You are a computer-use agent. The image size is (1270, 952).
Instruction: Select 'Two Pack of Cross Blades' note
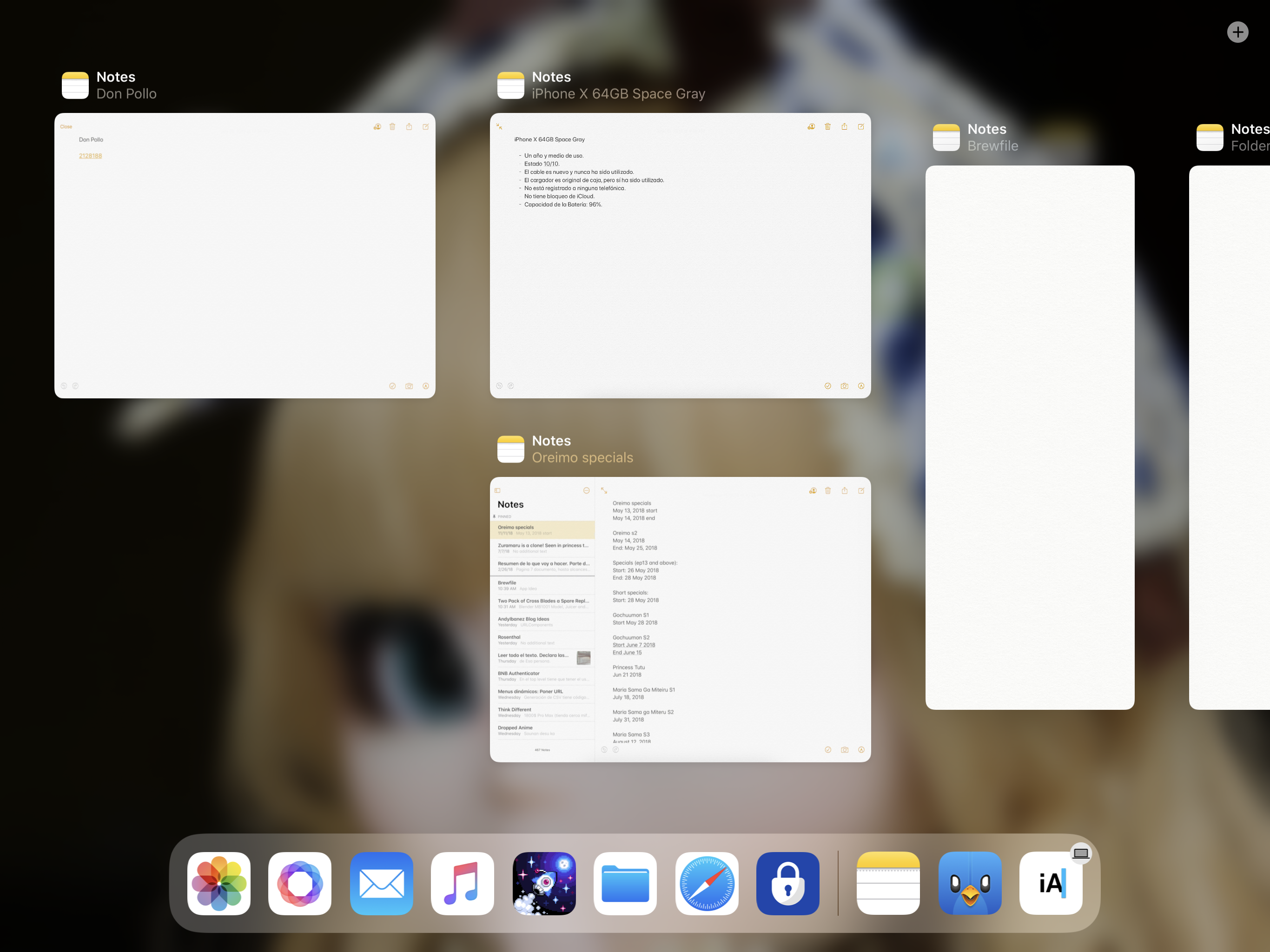tap(542, 603)
